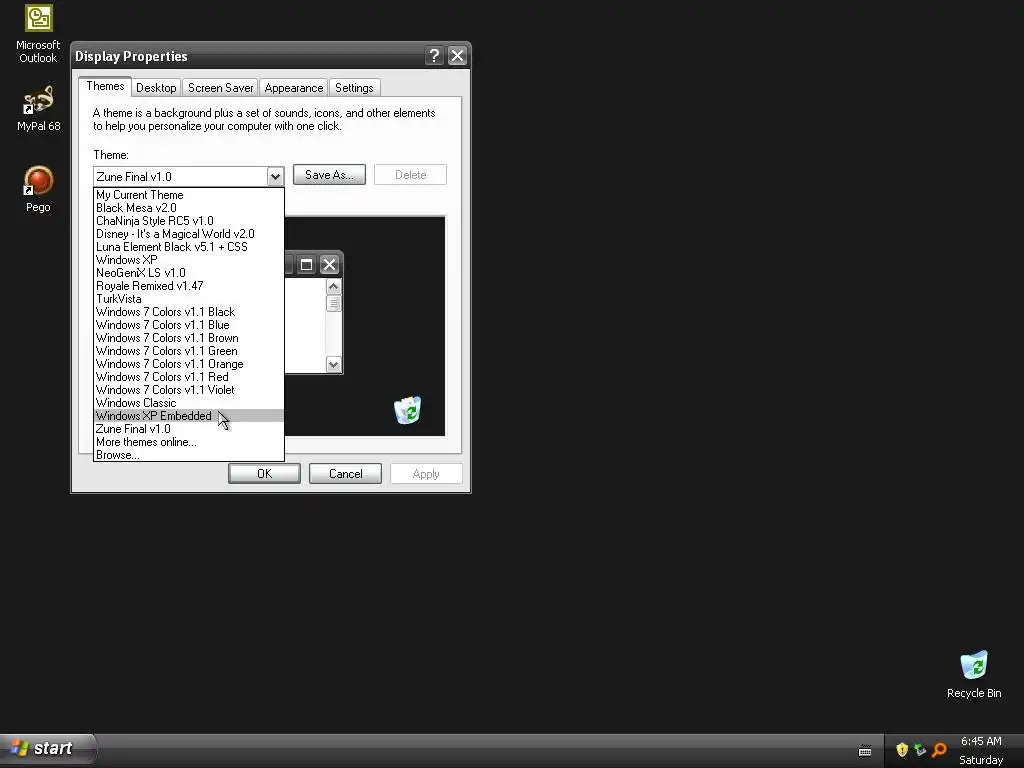Switch to the Settings tab
This screenshot has width=1024, height=768.
point(354,88)
